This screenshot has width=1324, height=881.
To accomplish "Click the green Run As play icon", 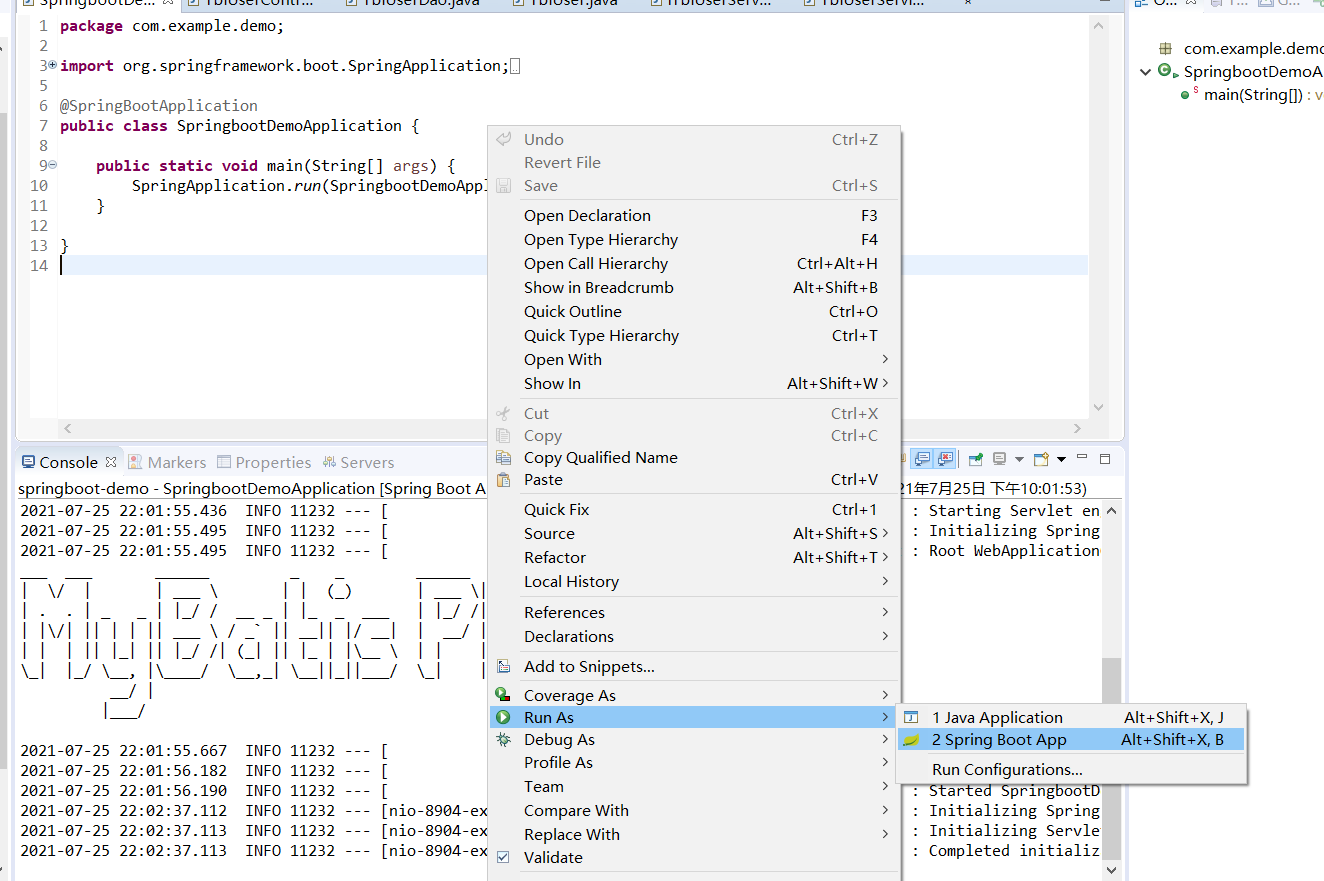I will pos(504,718).
